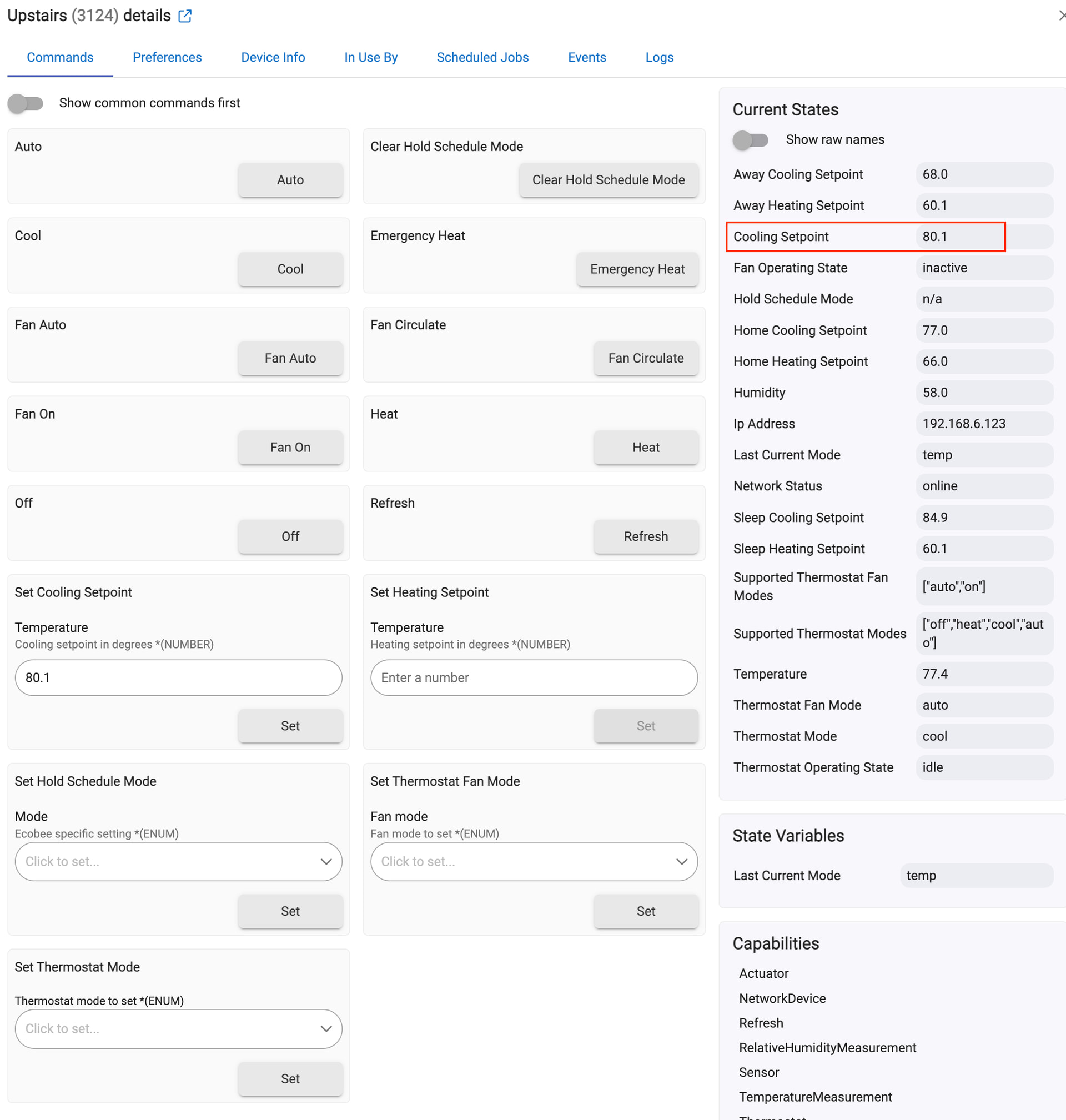Open the Logs tab
The image size is (1066, 1120).
coord(659,57)
